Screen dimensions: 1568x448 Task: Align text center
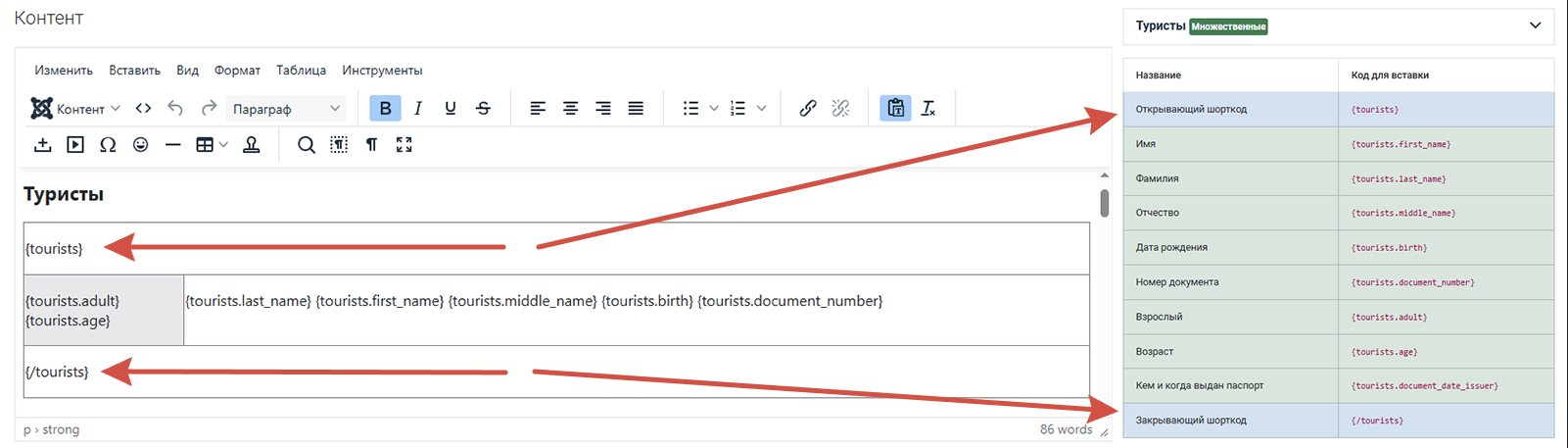[x=570, y=109]
